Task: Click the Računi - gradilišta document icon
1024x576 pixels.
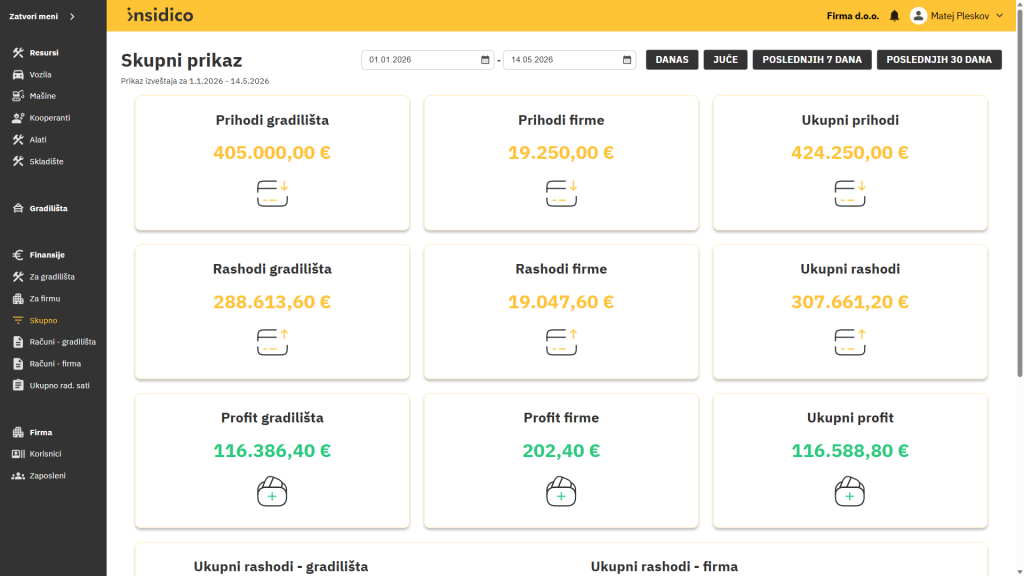Action: [18, 342]
